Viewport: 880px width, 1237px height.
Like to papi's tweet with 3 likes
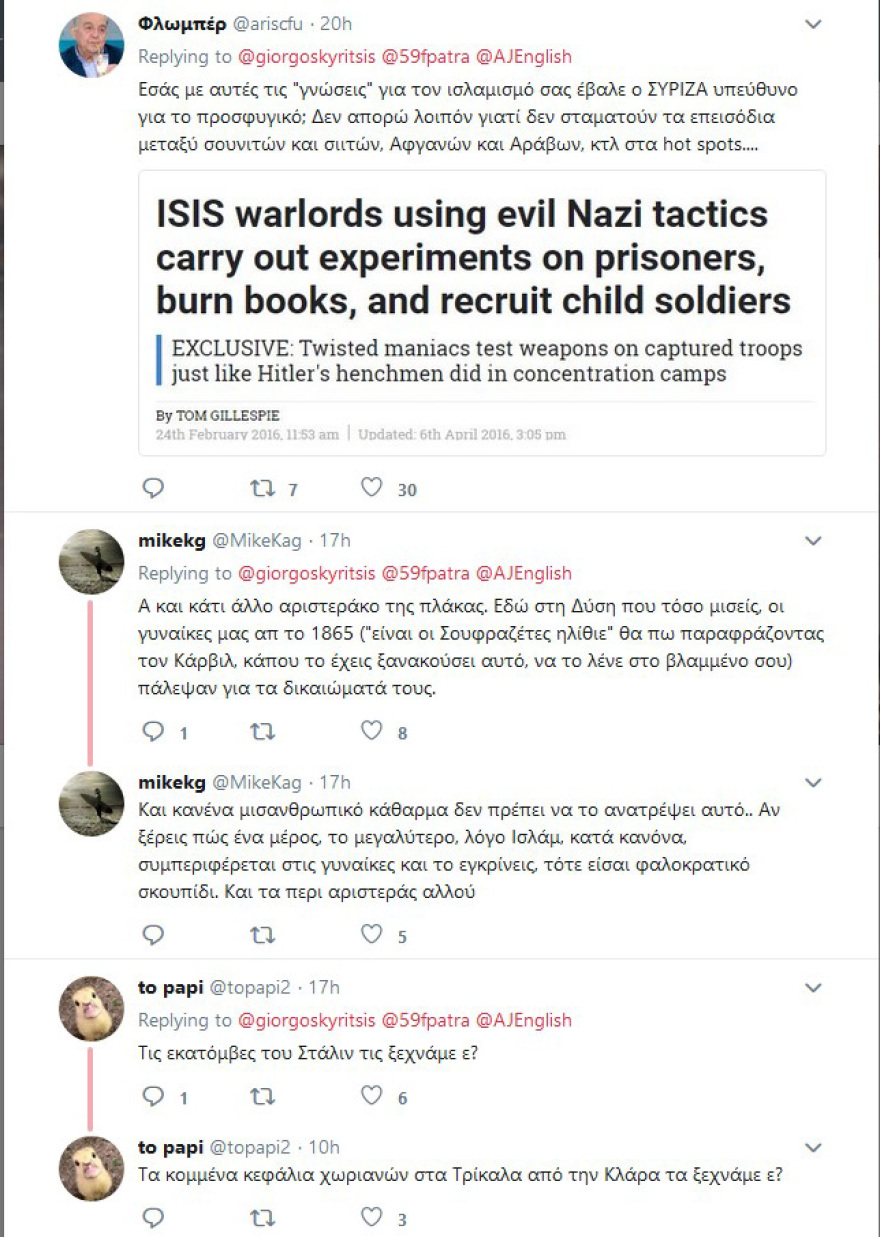(x=372, y=1218)
